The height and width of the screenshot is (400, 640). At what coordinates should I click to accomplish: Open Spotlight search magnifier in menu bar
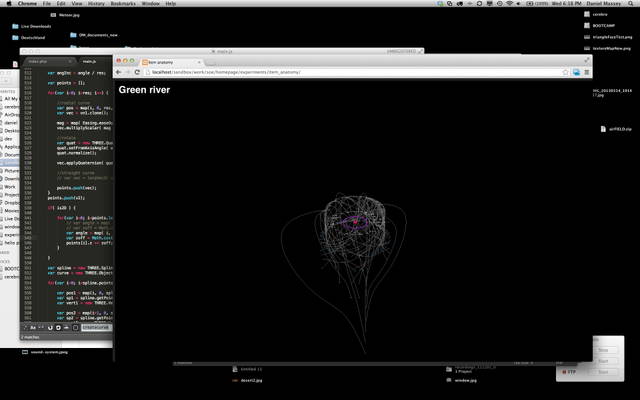coord(631,3)
